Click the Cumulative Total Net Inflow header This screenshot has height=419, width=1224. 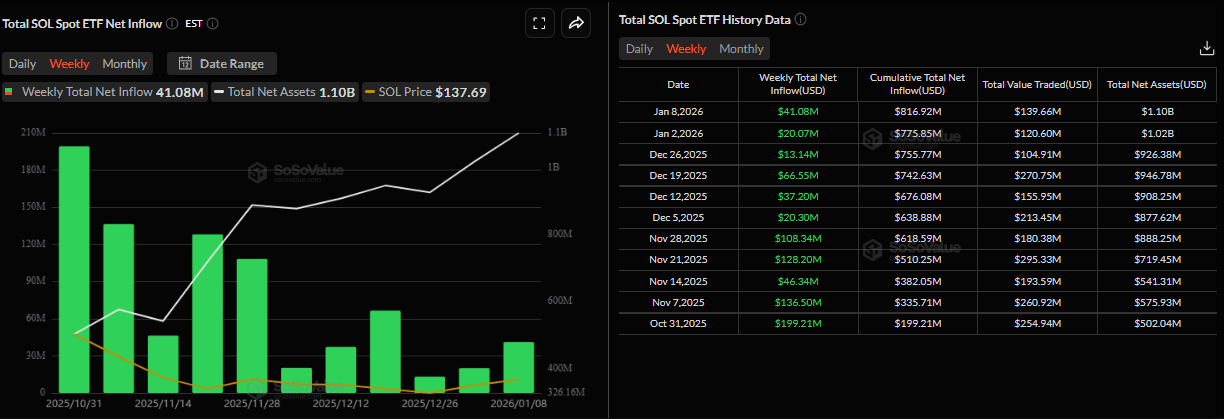coord(917,85)
